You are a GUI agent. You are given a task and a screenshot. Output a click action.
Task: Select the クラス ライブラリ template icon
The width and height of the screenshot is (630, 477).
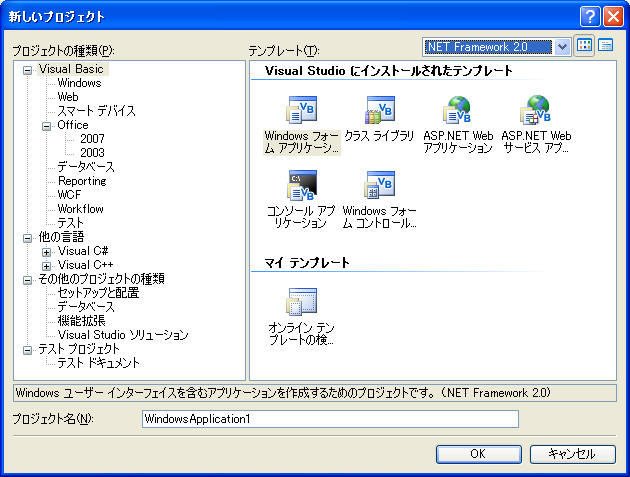pos(380,110)
